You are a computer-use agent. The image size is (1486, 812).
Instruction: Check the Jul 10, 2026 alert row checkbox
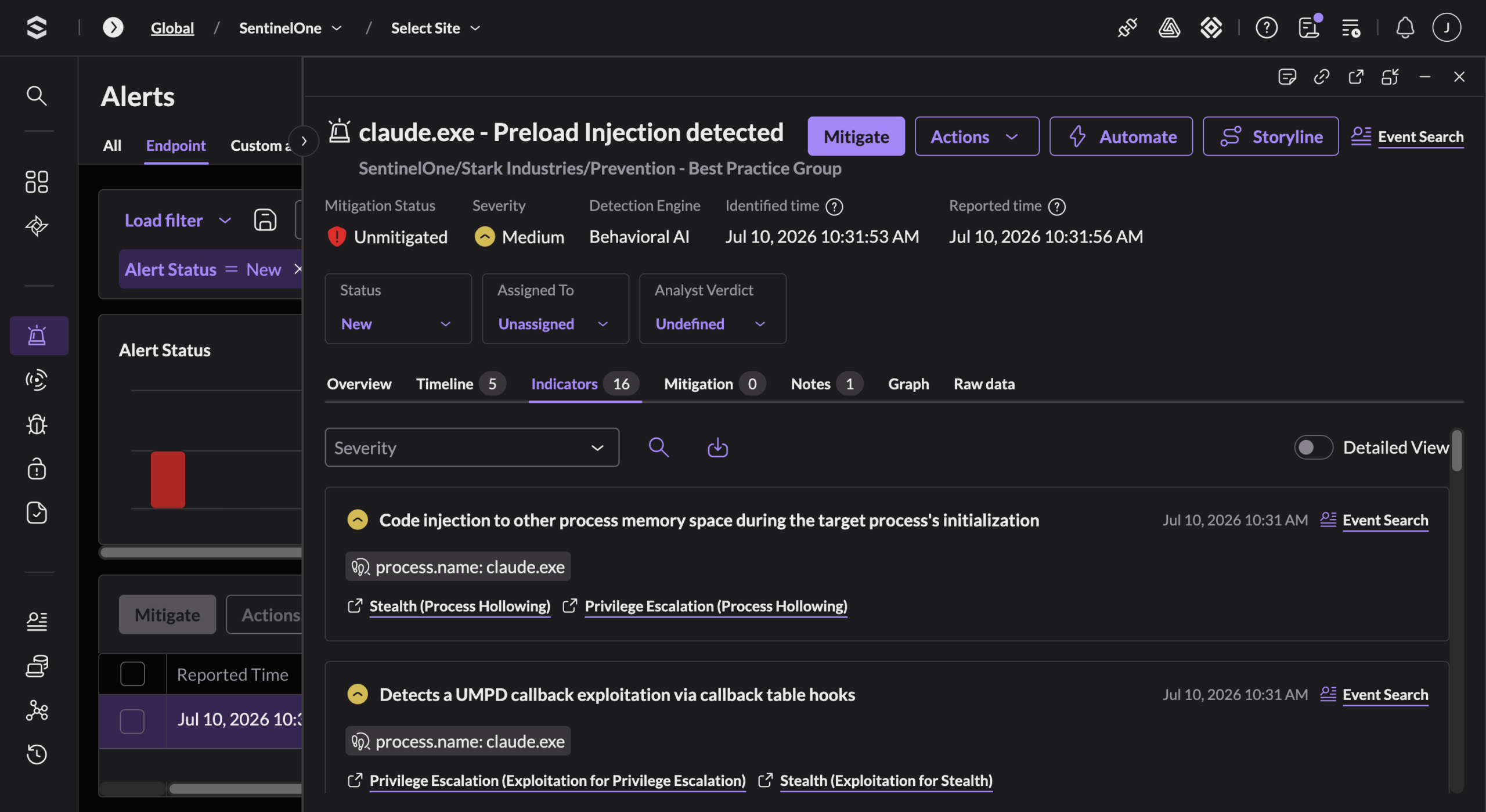(x=132, y=721)
